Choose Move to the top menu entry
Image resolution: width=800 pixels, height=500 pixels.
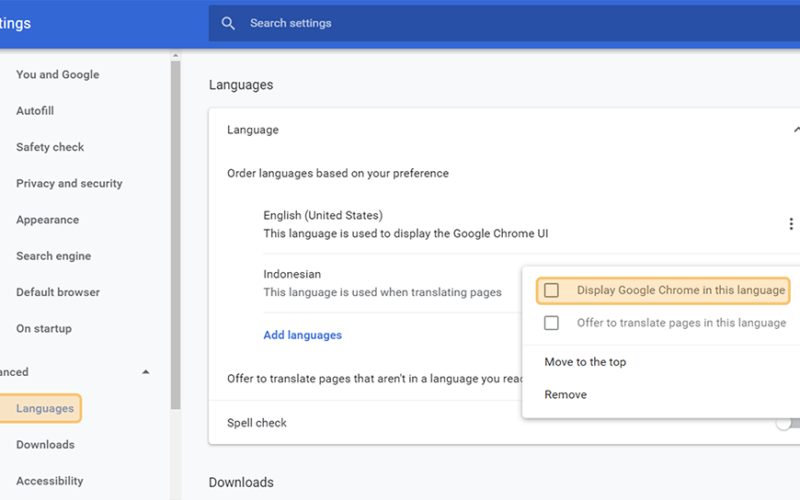click(x=585, y=362)
